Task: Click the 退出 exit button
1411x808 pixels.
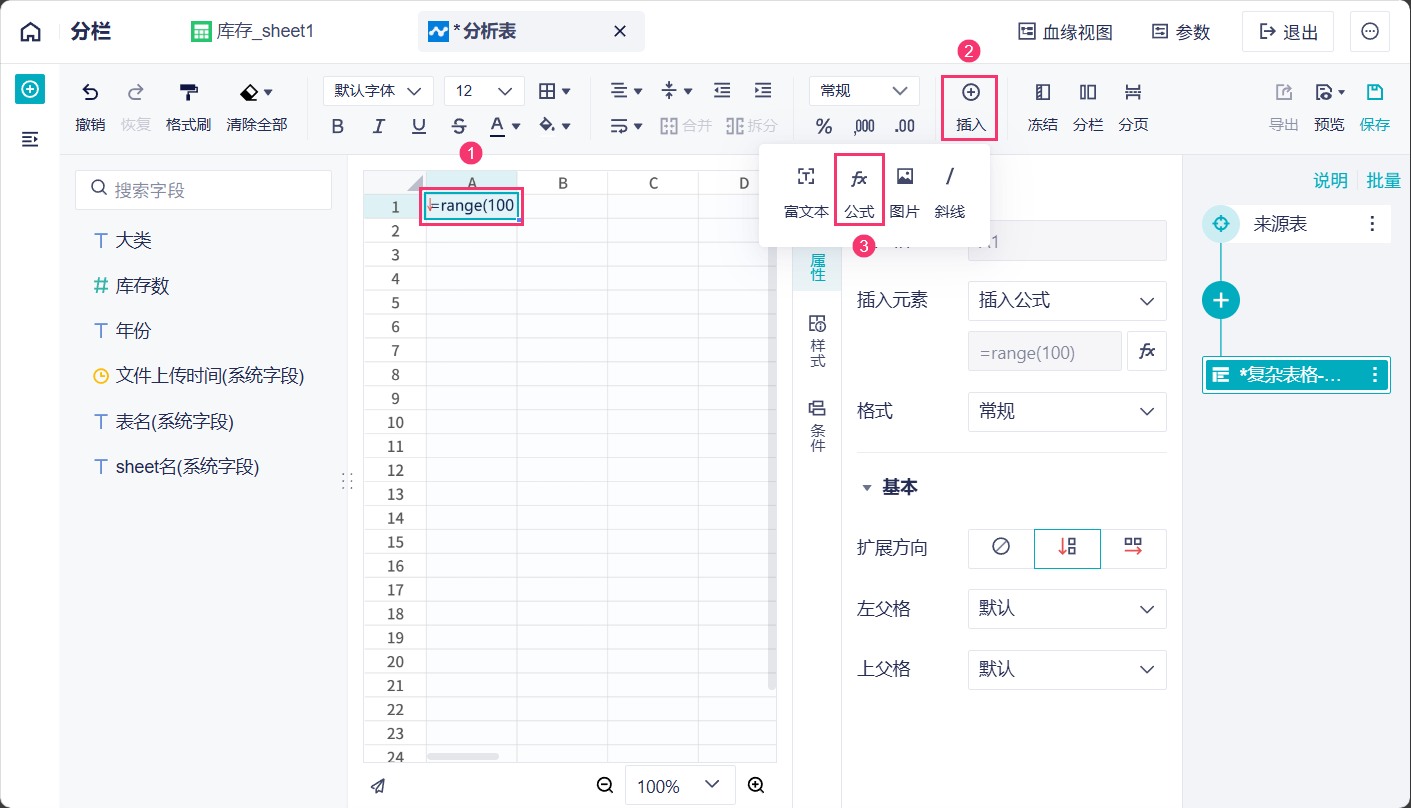Action: point(1288,32)
